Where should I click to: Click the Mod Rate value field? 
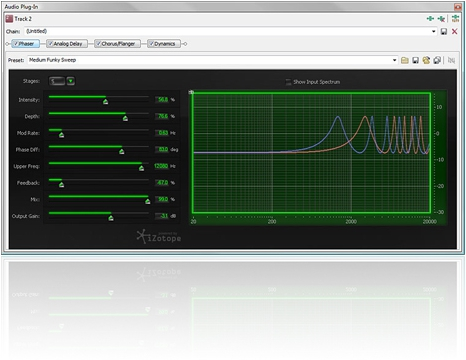pos(162,133)
